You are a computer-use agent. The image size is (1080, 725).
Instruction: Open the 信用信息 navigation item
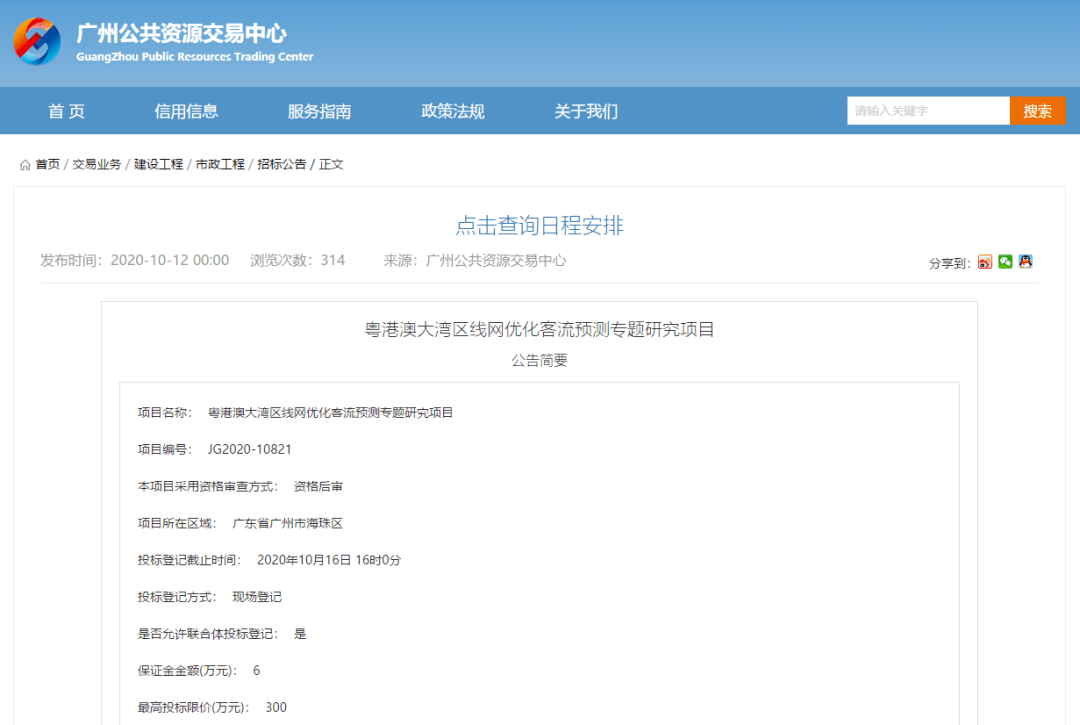point(186,111)
